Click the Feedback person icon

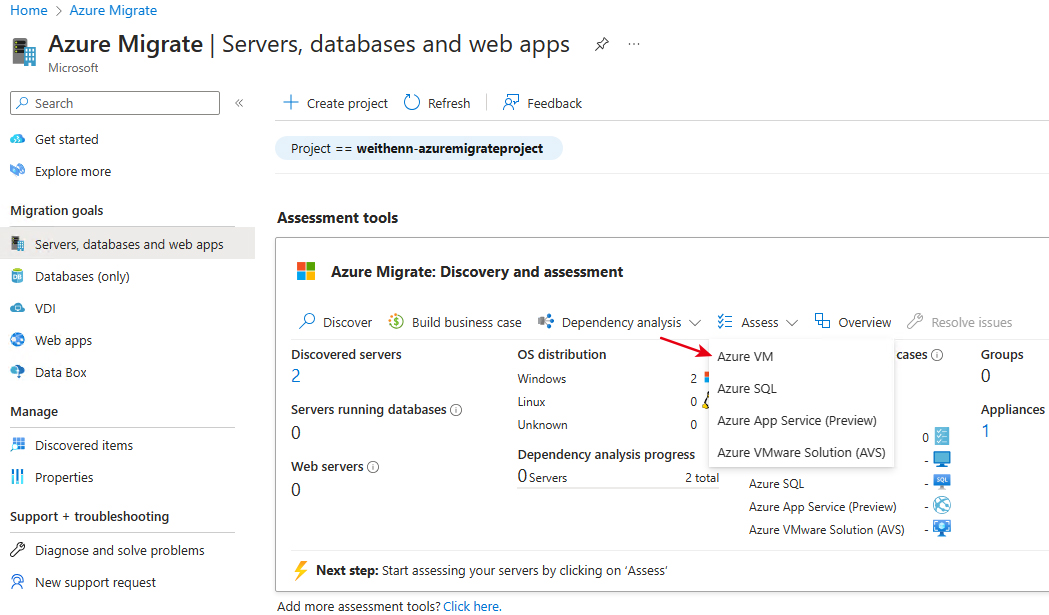510,102
